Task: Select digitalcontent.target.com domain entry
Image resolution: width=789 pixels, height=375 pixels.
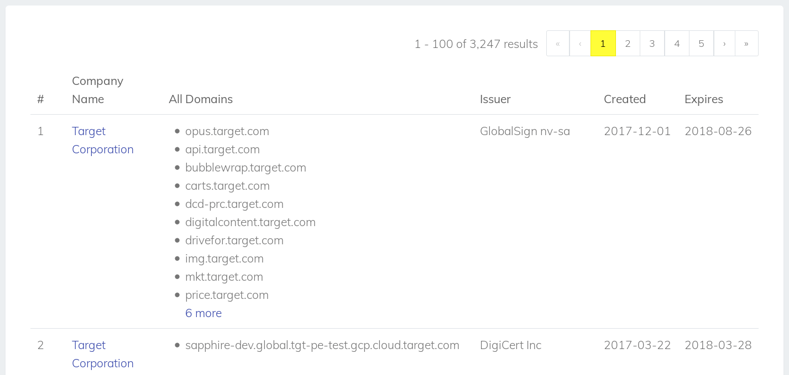Action: 250,222
